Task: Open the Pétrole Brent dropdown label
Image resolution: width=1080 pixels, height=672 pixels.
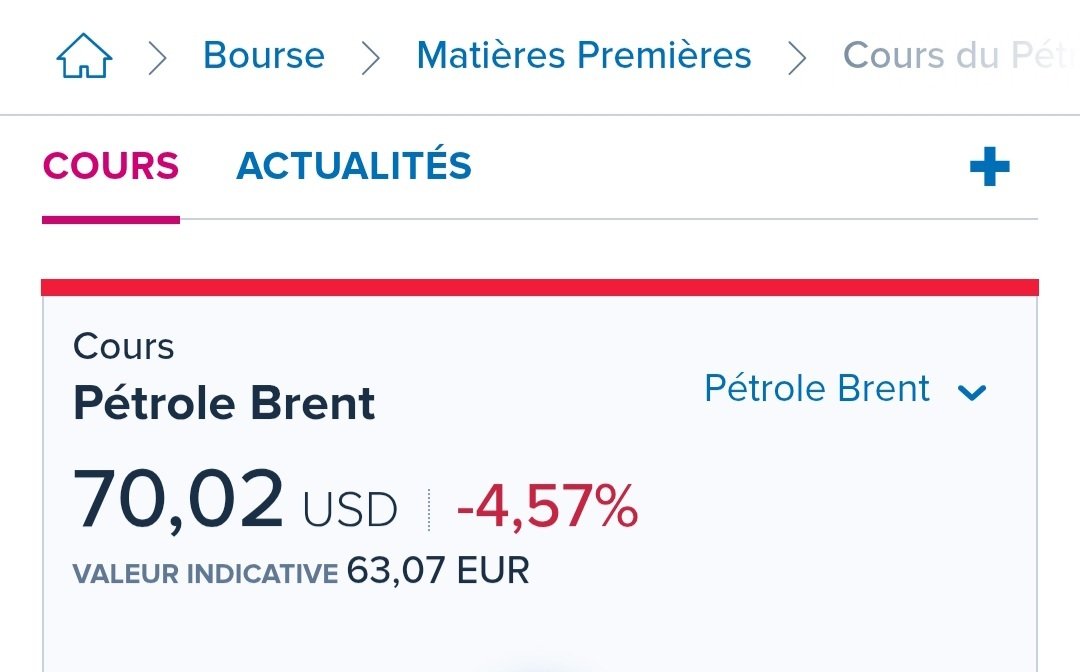Action: click(817, 388)
